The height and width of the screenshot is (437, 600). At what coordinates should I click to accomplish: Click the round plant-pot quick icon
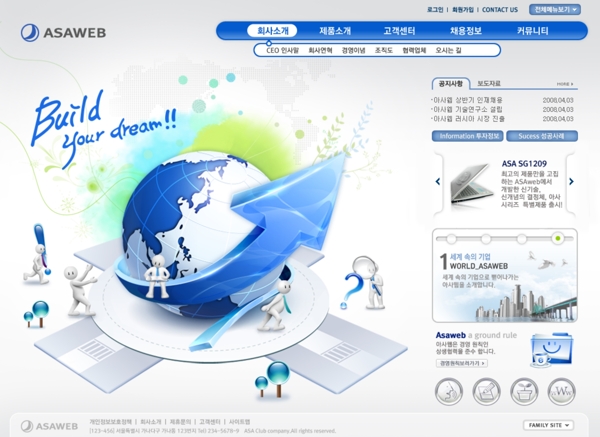tap(524, 391)
